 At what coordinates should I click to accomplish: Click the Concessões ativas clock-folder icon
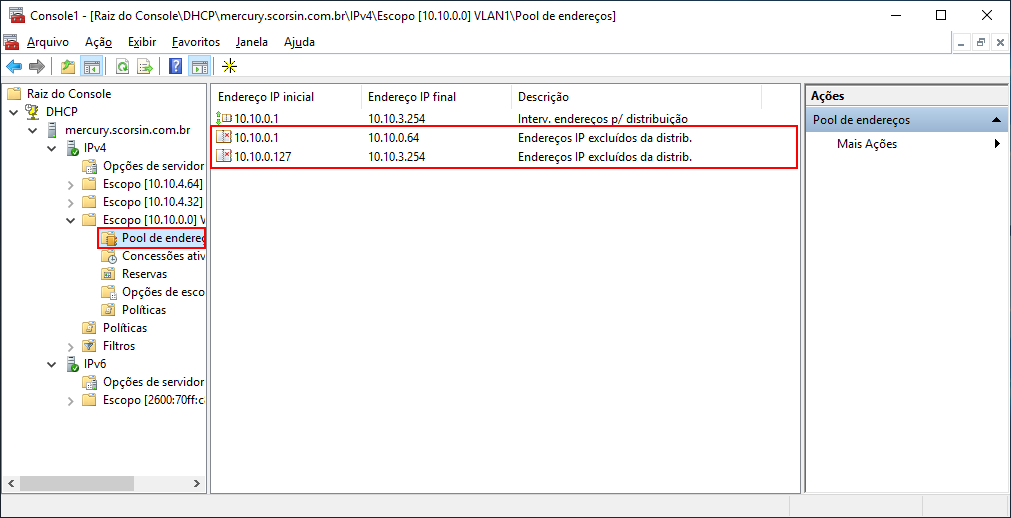pyautogui.click(x=110, y=256)
